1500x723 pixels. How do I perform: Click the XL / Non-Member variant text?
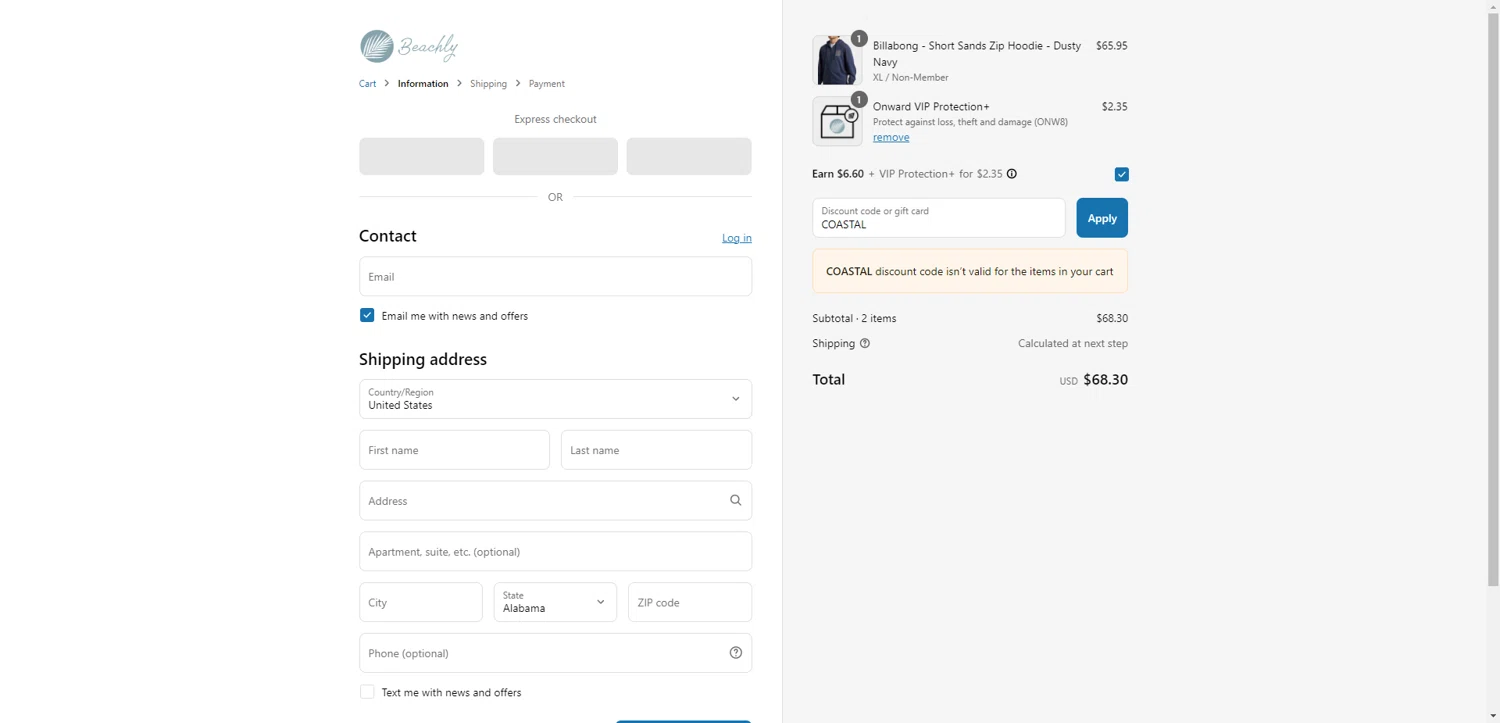[911, 77]
